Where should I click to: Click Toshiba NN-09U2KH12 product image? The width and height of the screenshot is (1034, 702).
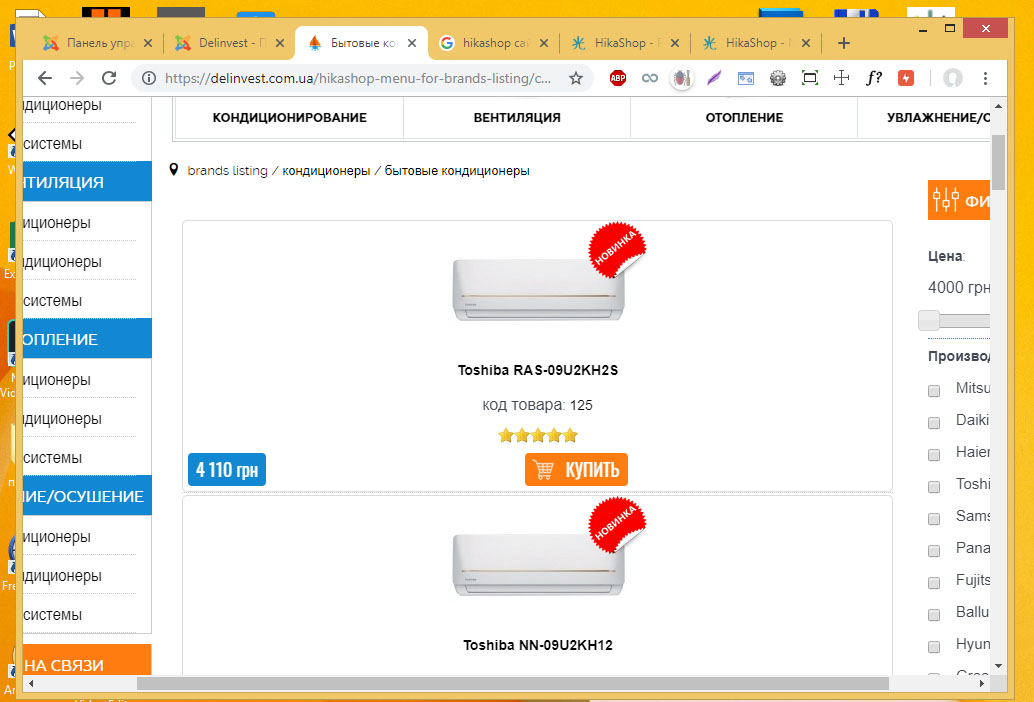tap(537, 564)
